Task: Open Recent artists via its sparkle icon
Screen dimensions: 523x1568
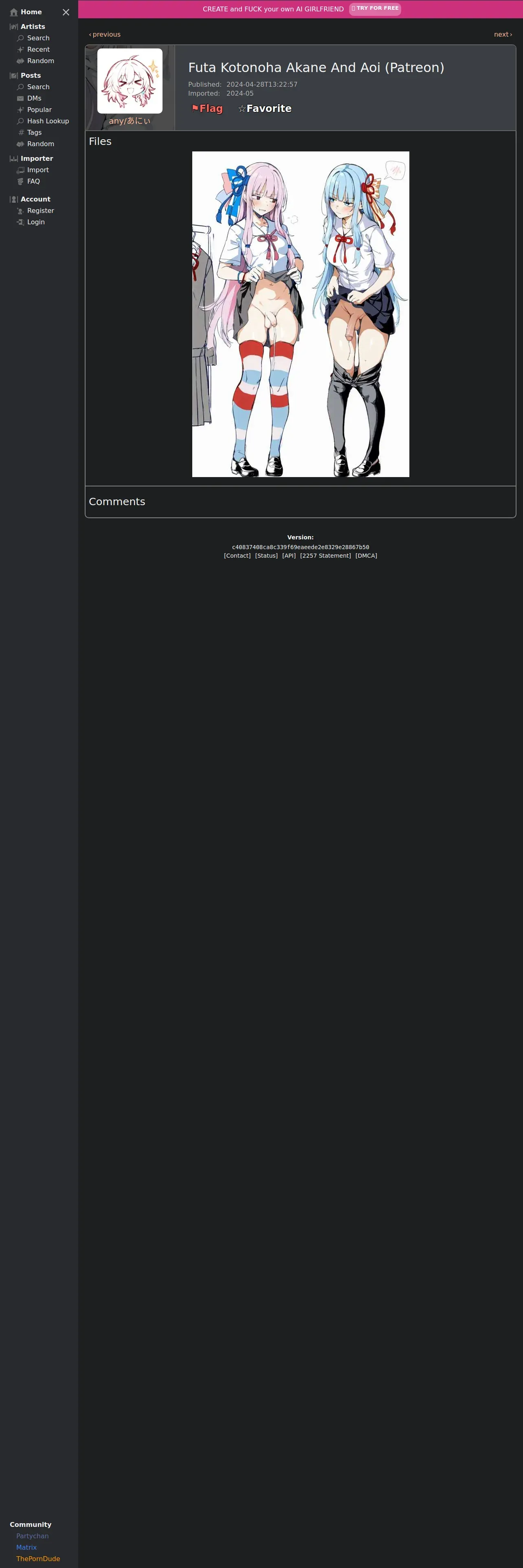Action: pyautogui.click(x=20, y=50)
